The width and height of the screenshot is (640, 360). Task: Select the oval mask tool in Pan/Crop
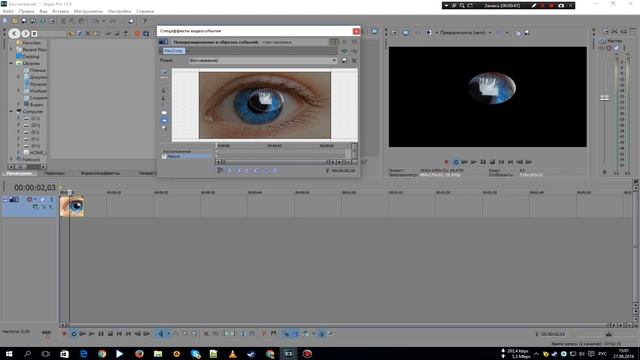pos(164,120)
